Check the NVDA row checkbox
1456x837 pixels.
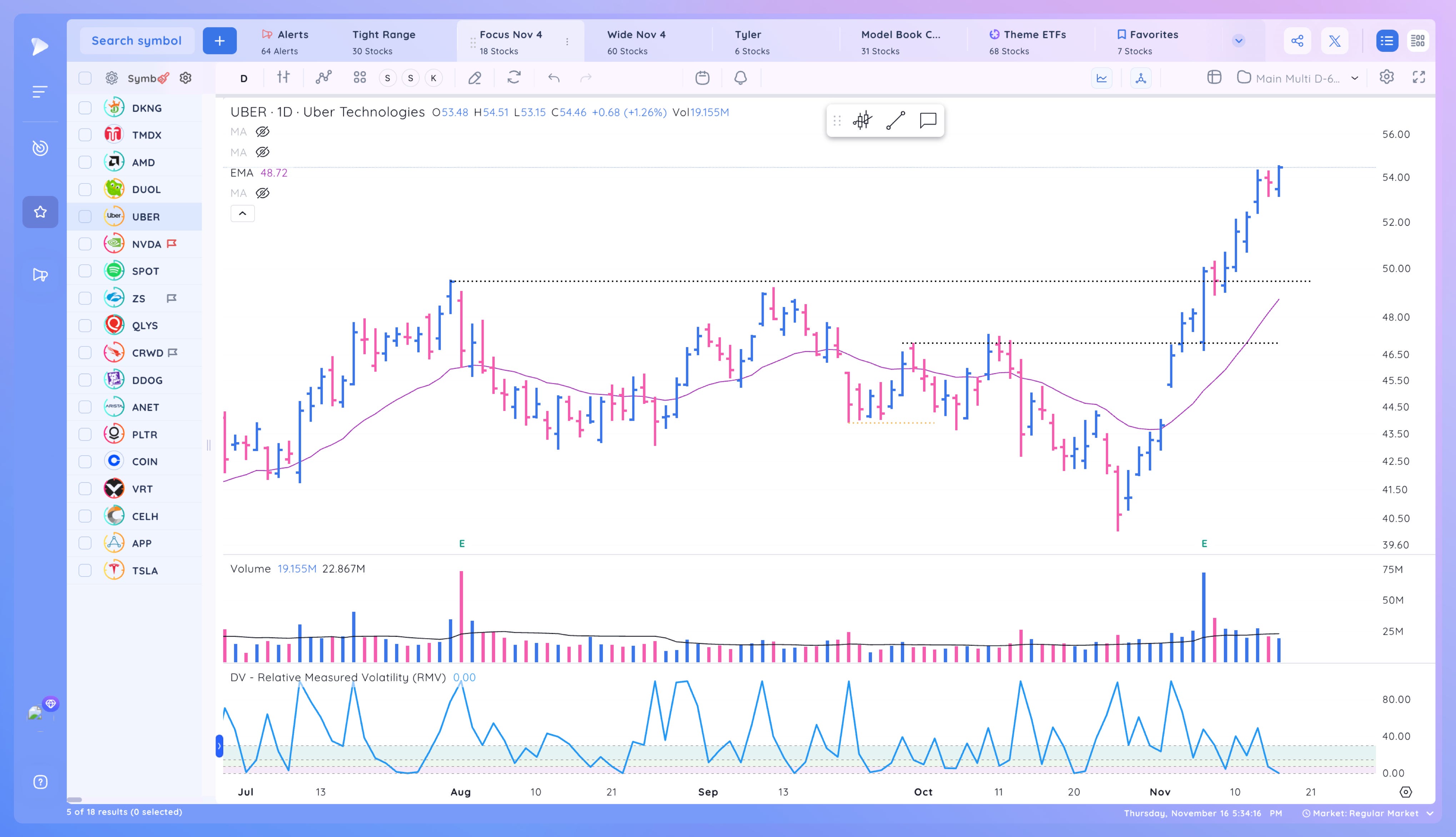pyautogui.click(x=85, y=244)
